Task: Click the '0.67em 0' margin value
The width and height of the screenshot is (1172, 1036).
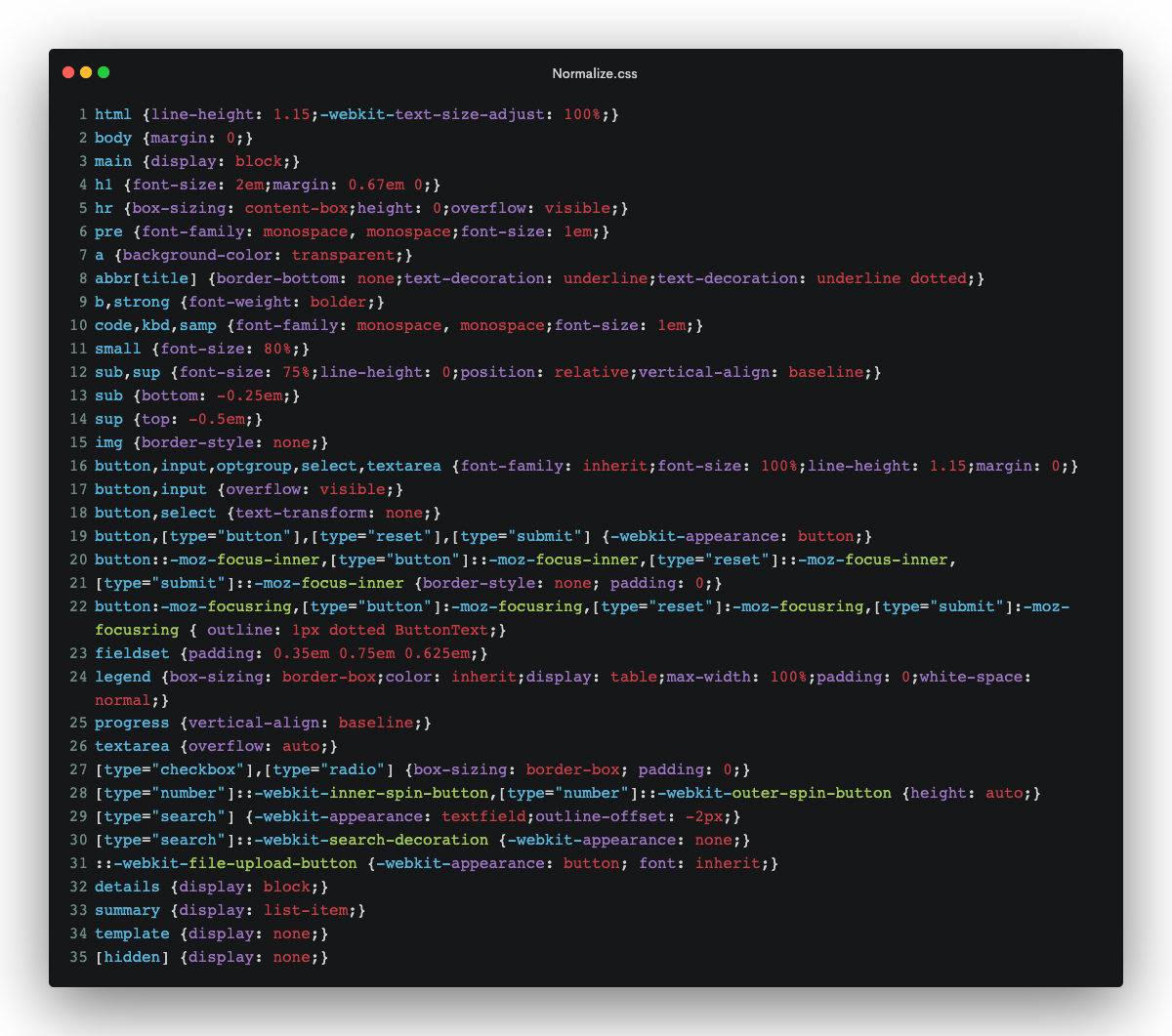Action: 386,185
